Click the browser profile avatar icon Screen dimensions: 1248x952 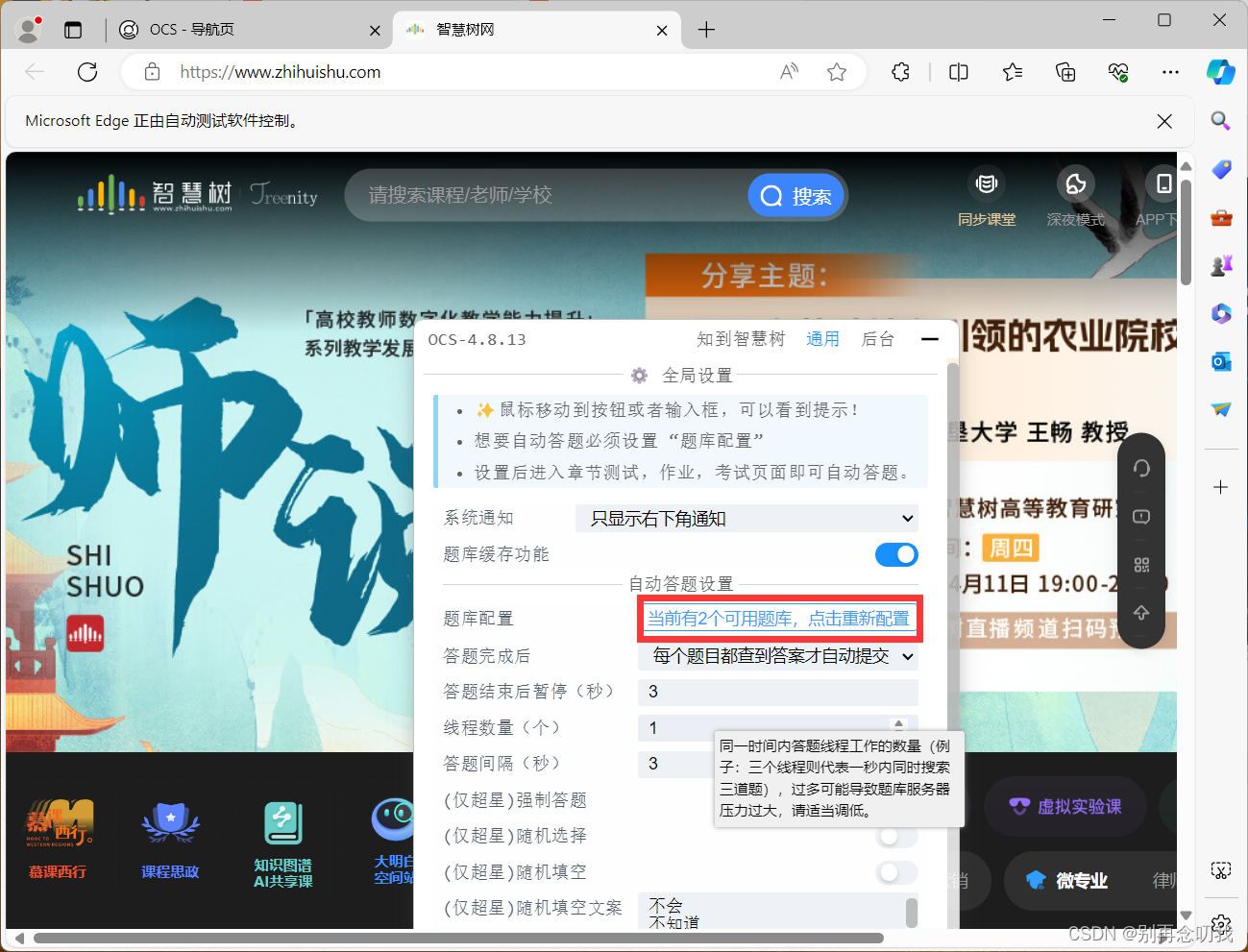(29, 30)
